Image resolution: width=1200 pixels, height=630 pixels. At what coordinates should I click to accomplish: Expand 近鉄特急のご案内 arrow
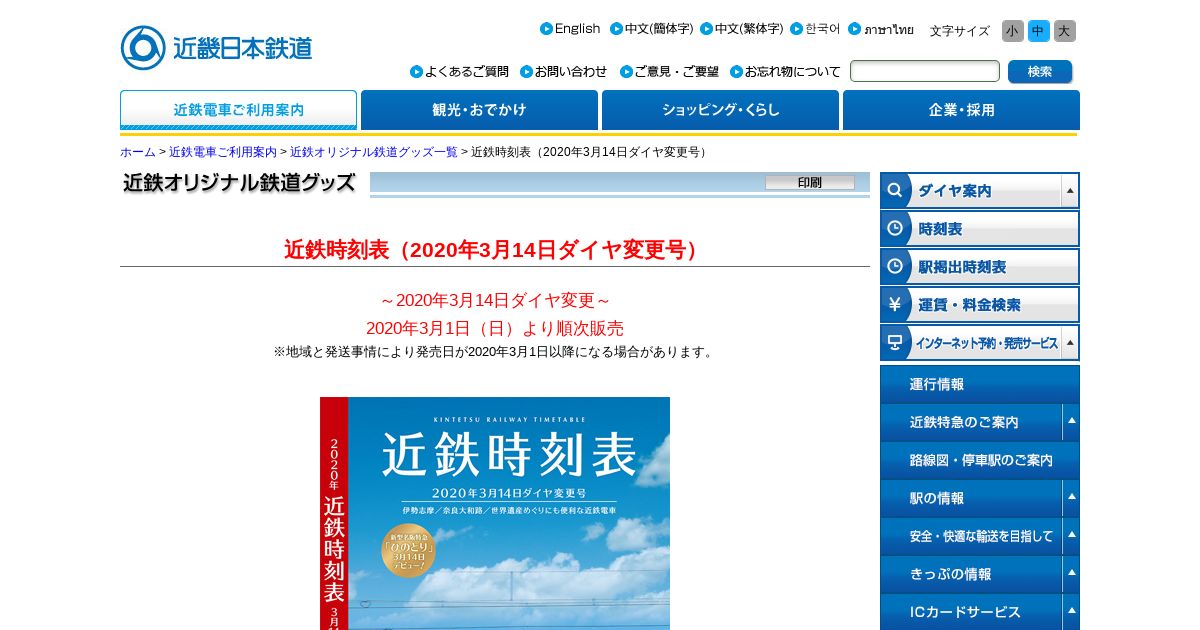[x=1070, y=422]
